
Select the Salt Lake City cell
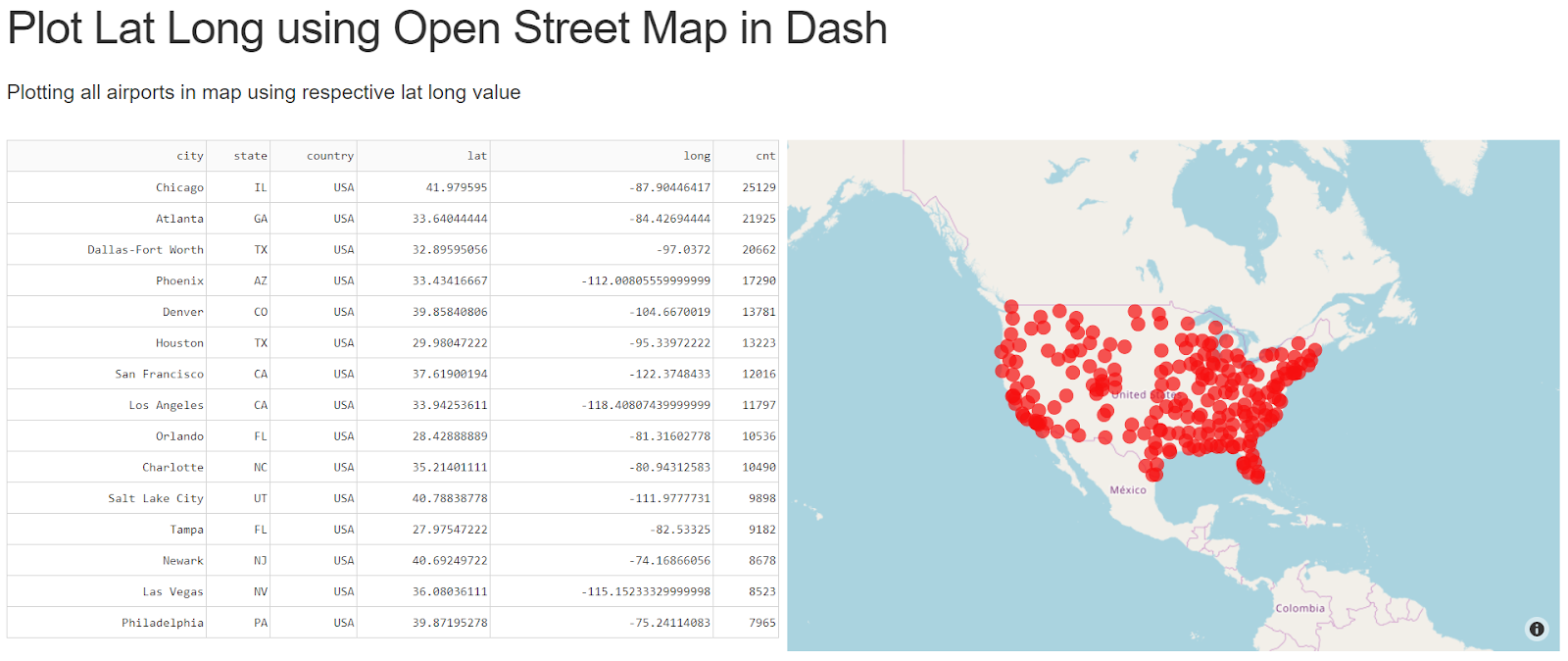click(107, 498)
